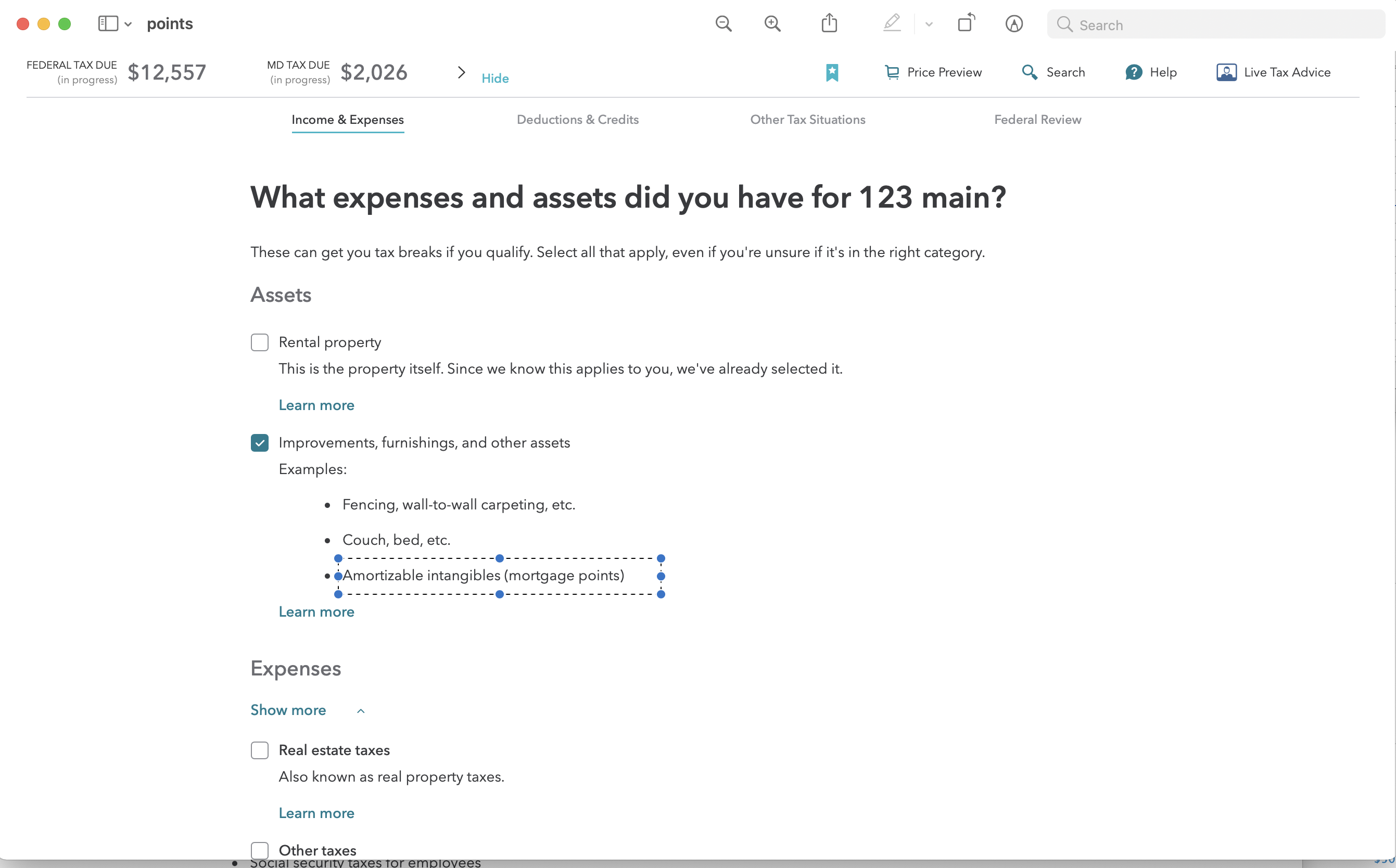
Task: Click the 'Couch, bed, etc.' example text
Action: point(396,540)
